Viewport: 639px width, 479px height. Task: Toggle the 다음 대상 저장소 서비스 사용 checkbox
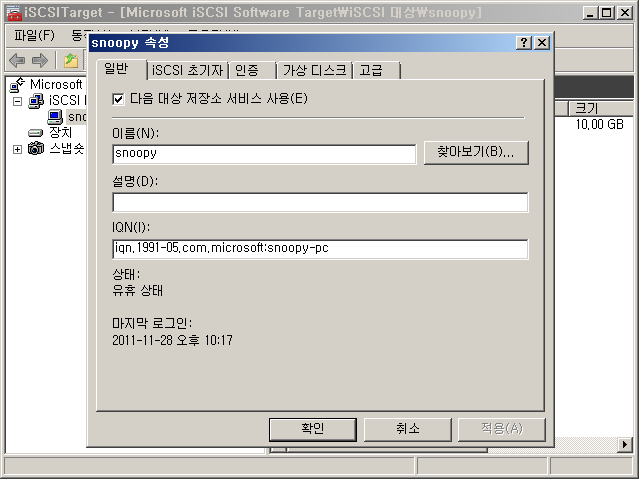coord(118,99)
